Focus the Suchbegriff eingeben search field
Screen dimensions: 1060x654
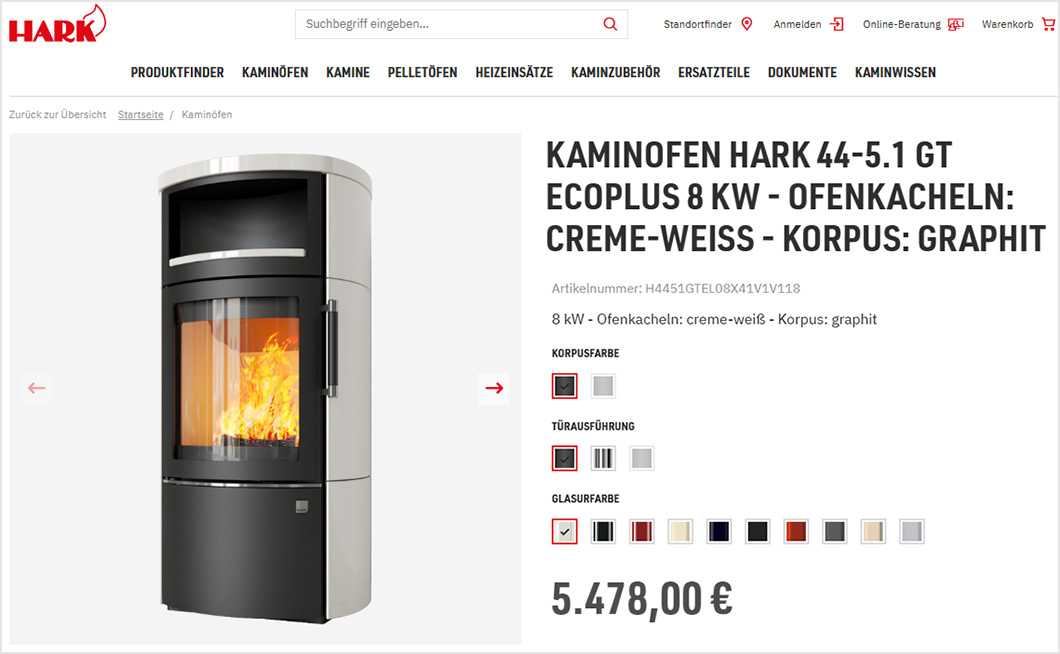point(450,24)
